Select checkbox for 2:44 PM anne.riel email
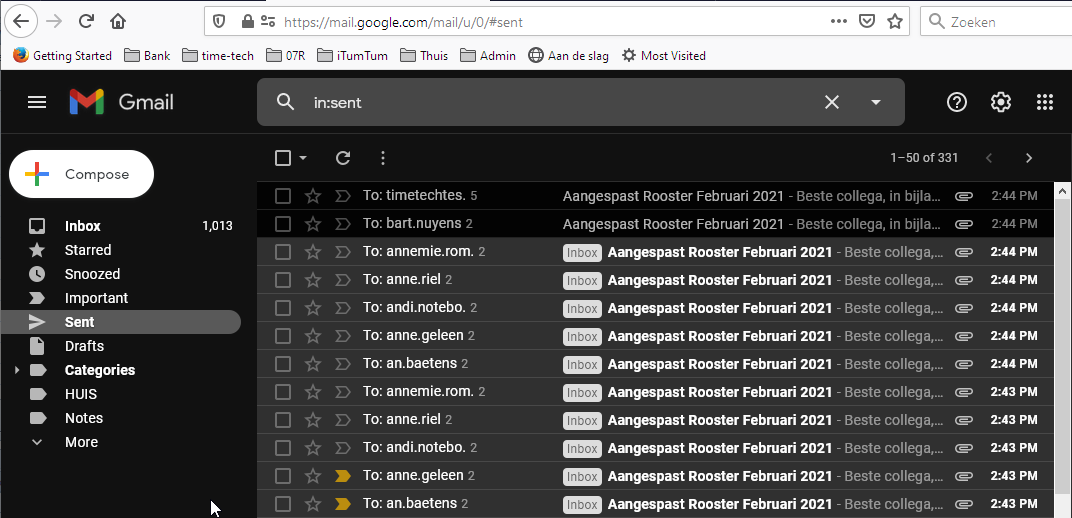This screenshot has width=1072, height=518. (x=283, y=280)
